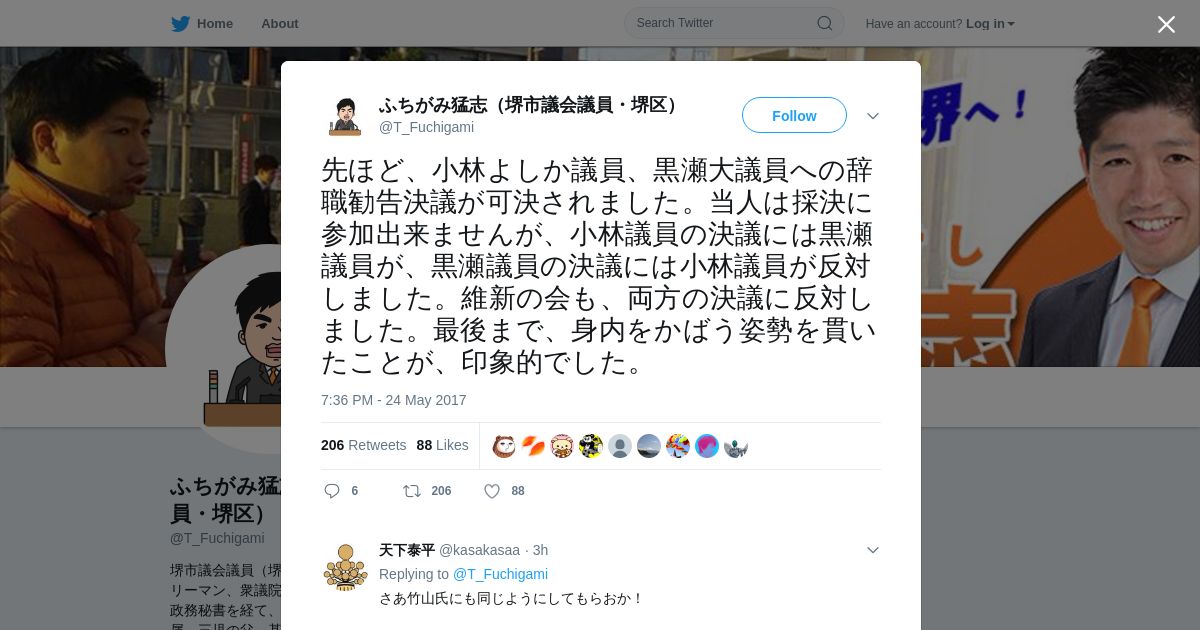This screenshot has width=1200, height=630.
Task: Open the @T_Fuchigami mention link in reply
Action: point(500,574)
